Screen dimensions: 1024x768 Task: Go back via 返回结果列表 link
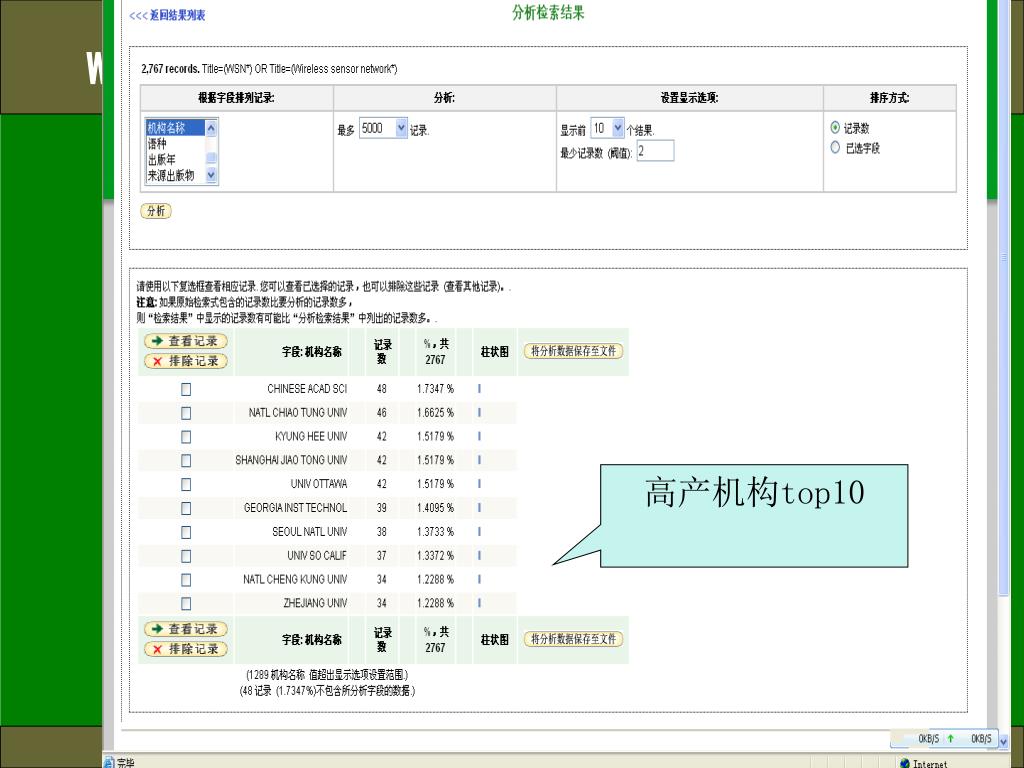[168, 15]
